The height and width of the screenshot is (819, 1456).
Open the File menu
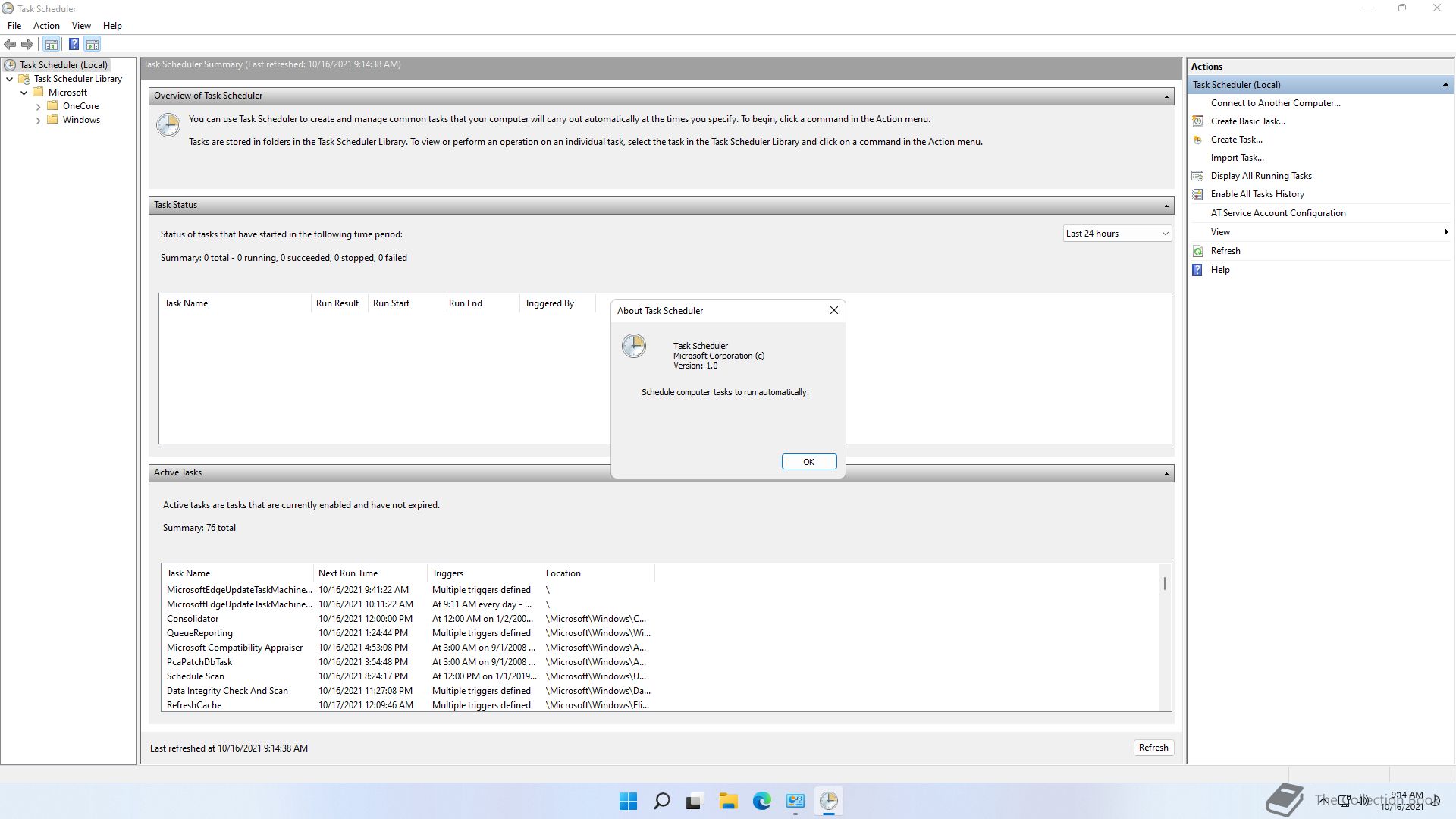(14, 26)
